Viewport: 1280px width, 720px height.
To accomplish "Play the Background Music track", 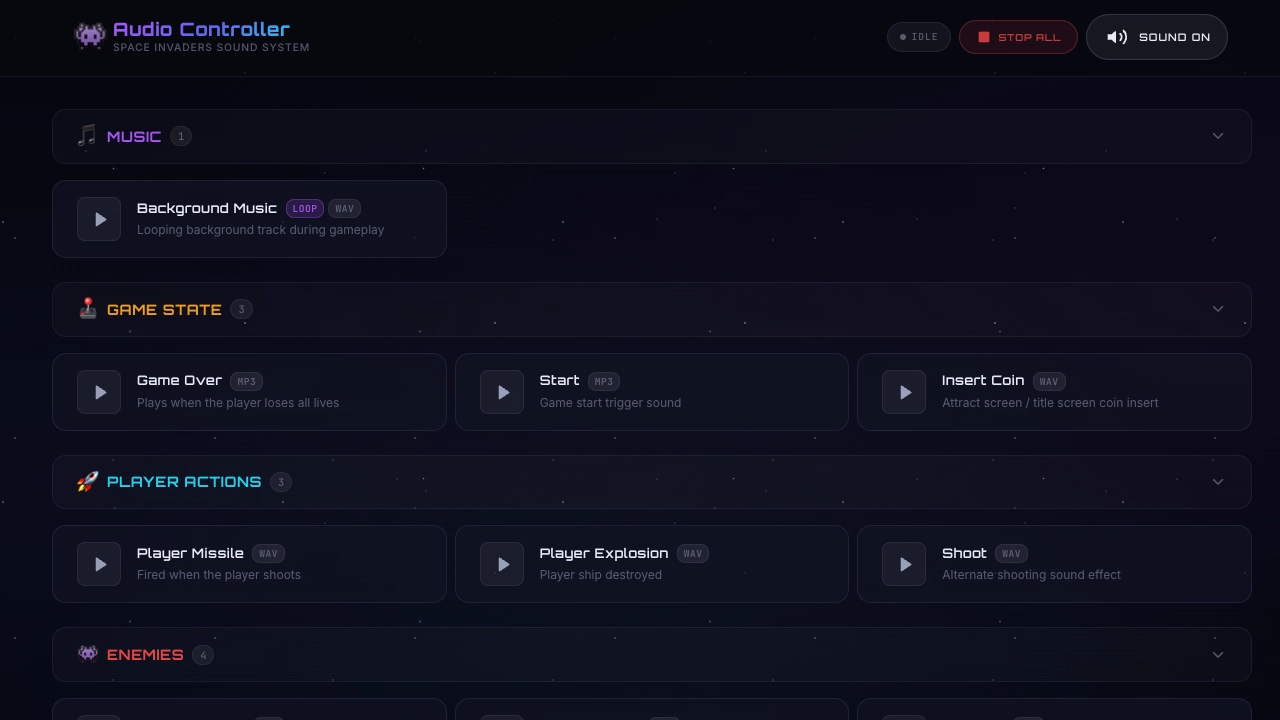I will click(x=99, y=219).
